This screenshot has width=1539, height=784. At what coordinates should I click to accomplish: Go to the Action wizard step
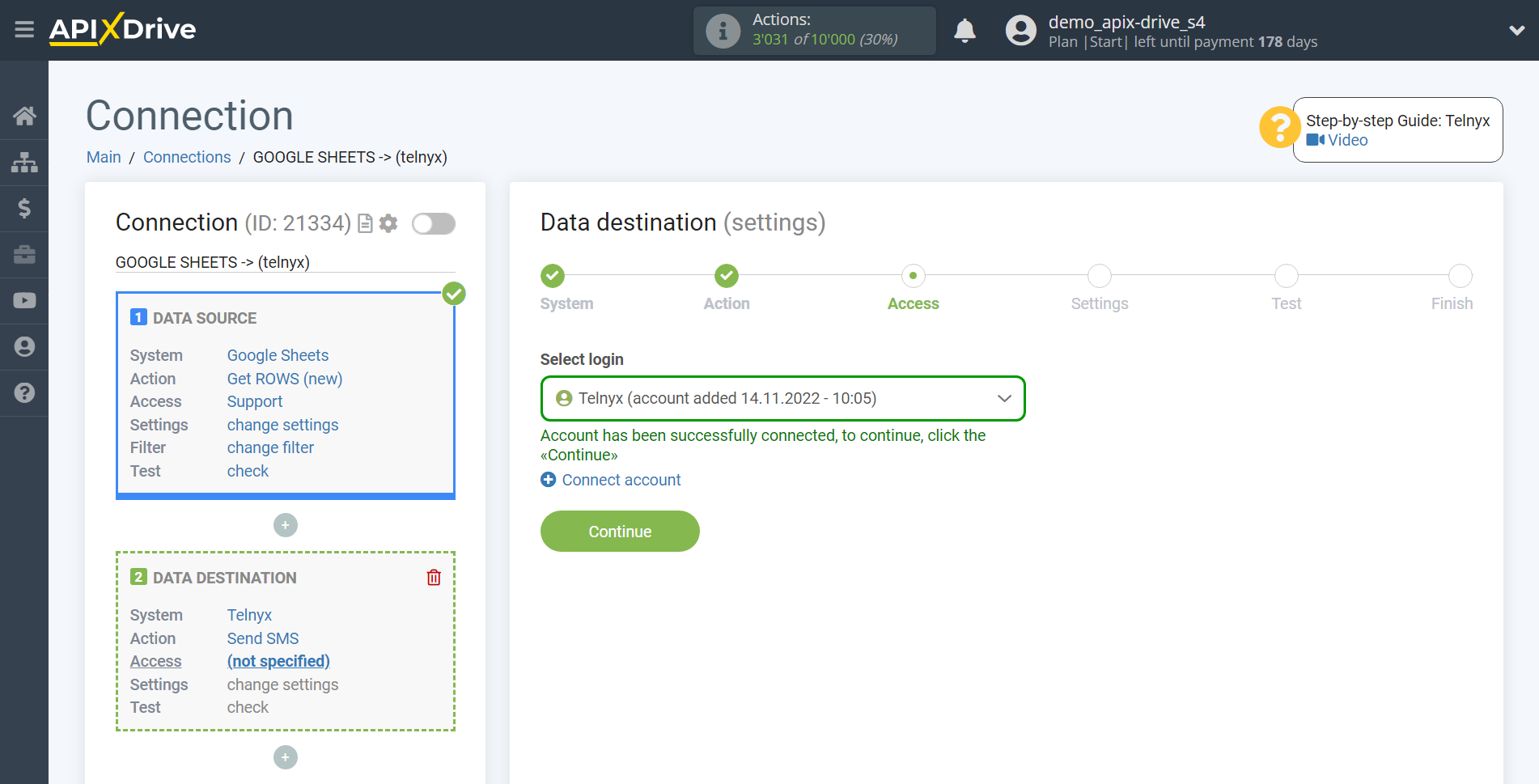pos(727,276)
